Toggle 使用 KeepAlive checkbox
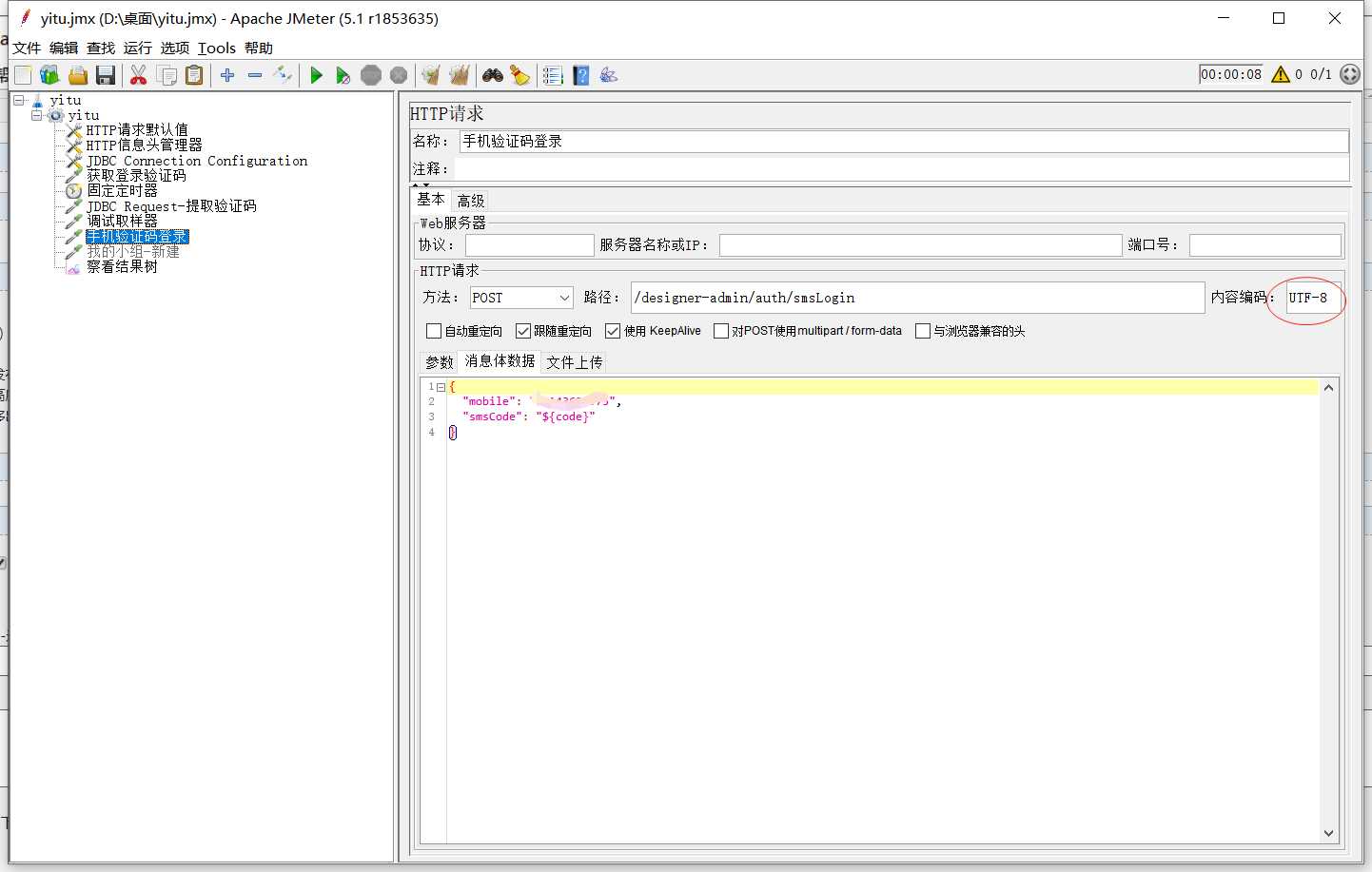 pyautogui.click(x=613, y=331)
